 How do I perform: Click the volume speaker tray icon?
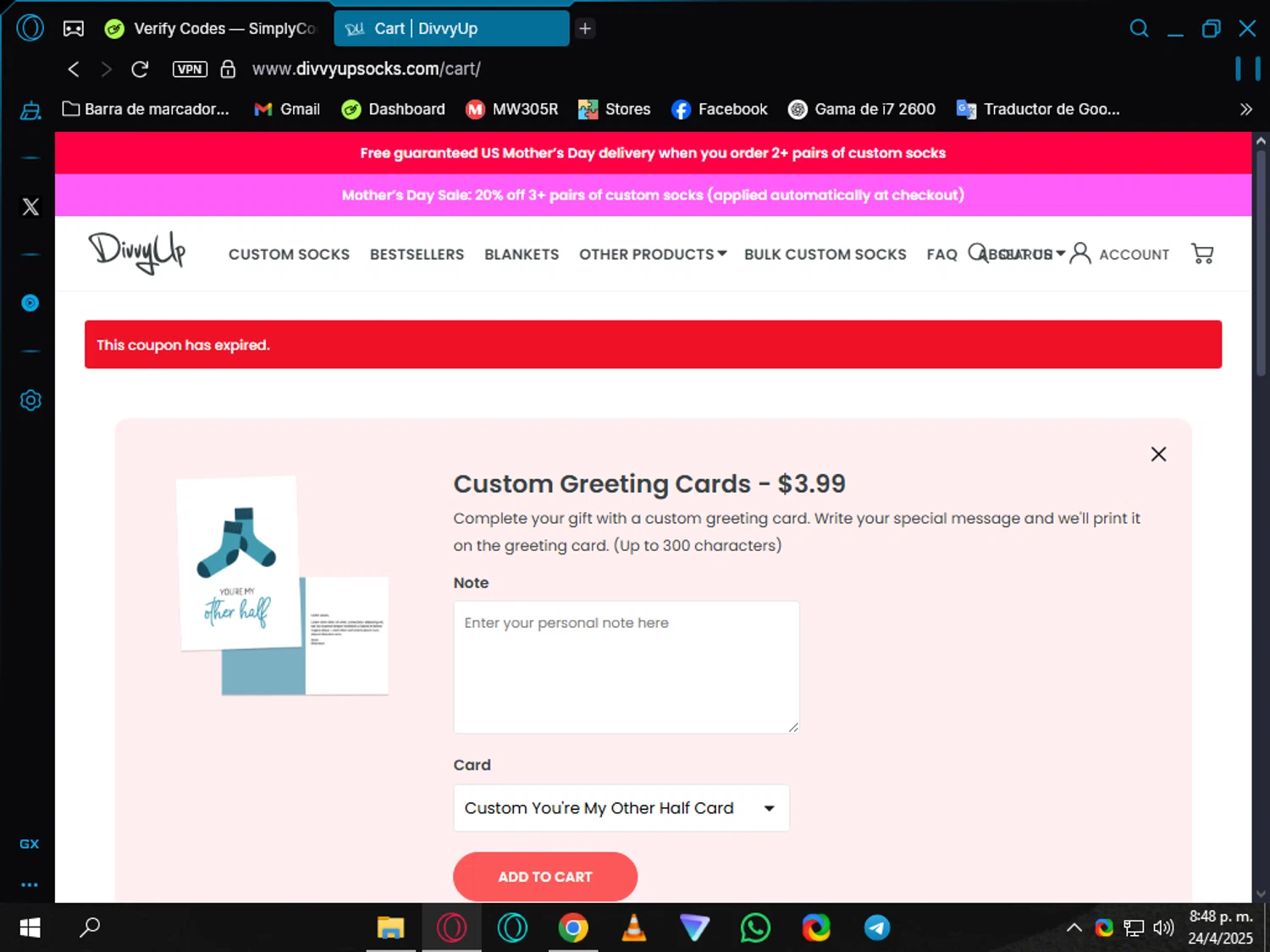(1164, 928)
